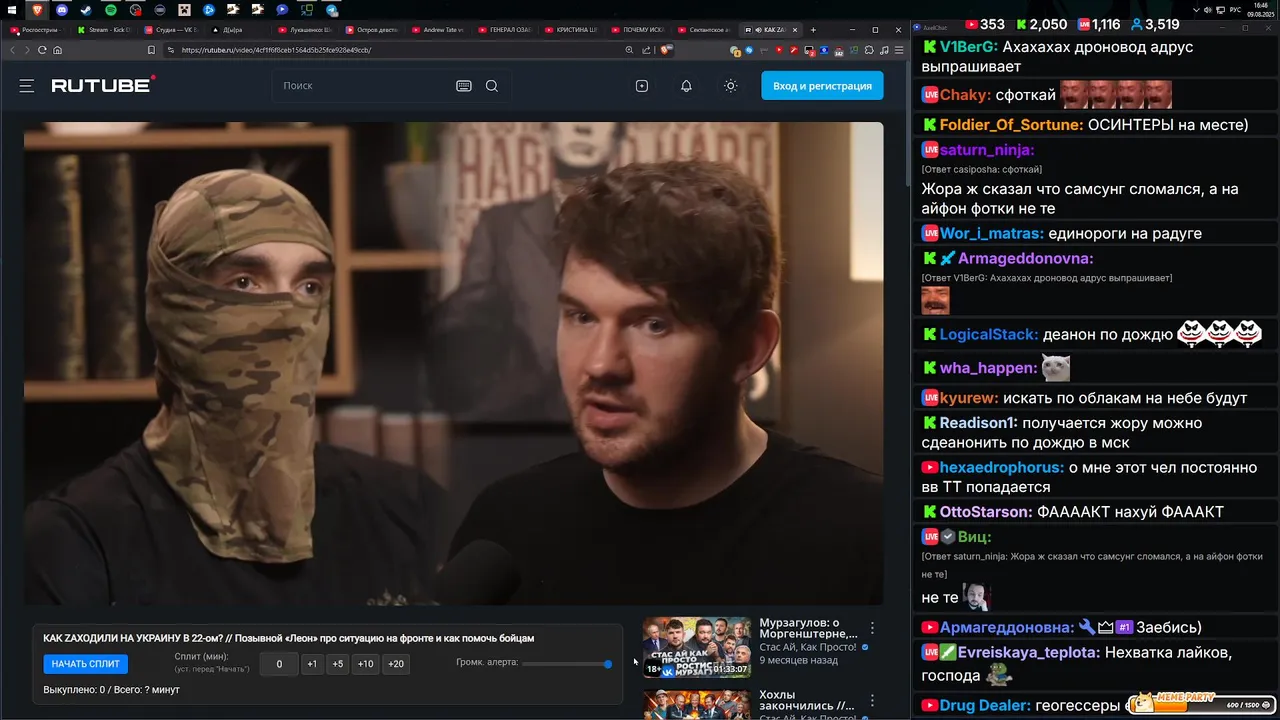Open Steam from the taskbar

coord(87,10)
